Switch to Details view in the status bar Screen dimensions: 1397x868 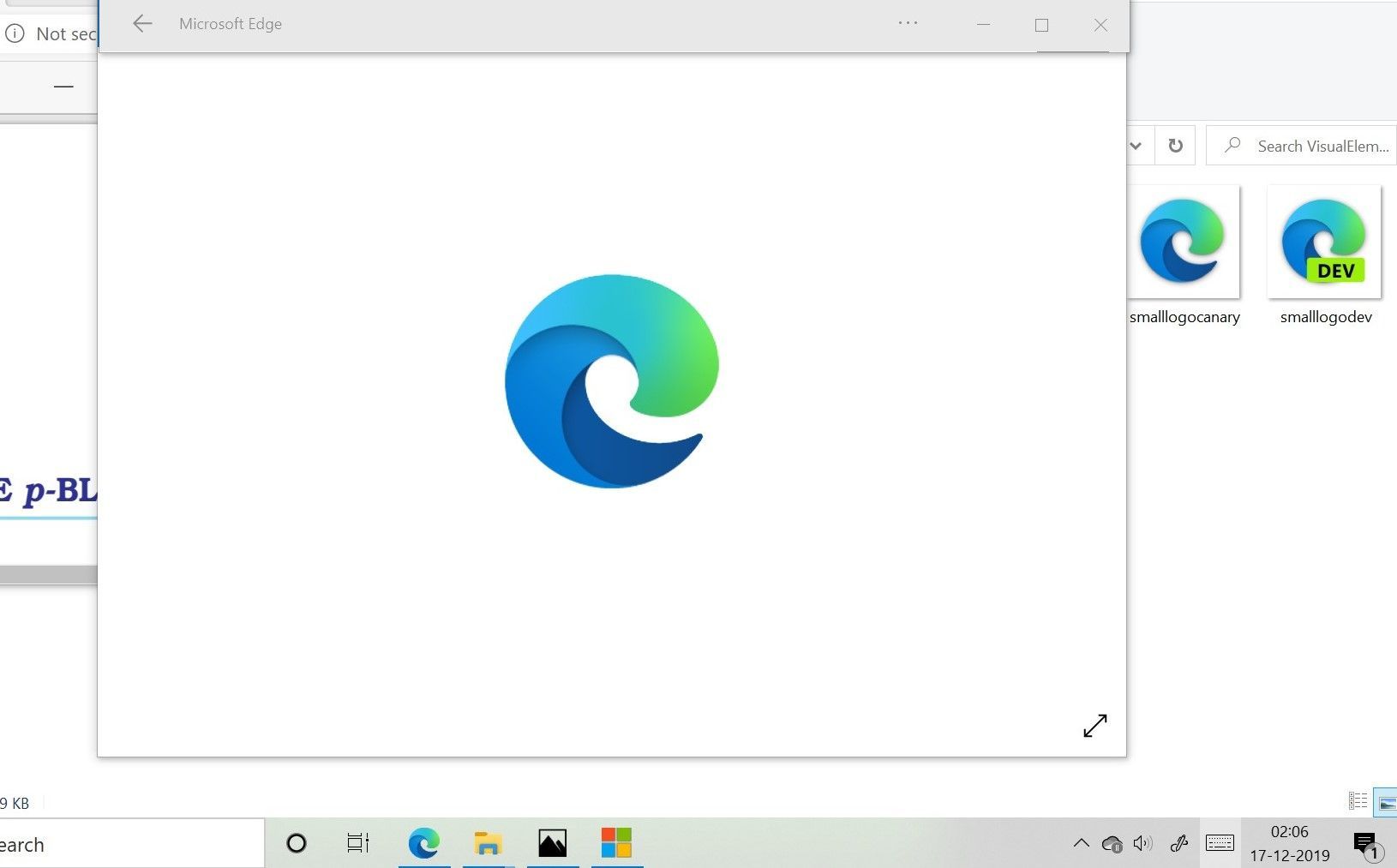(x=1358, y=801)
